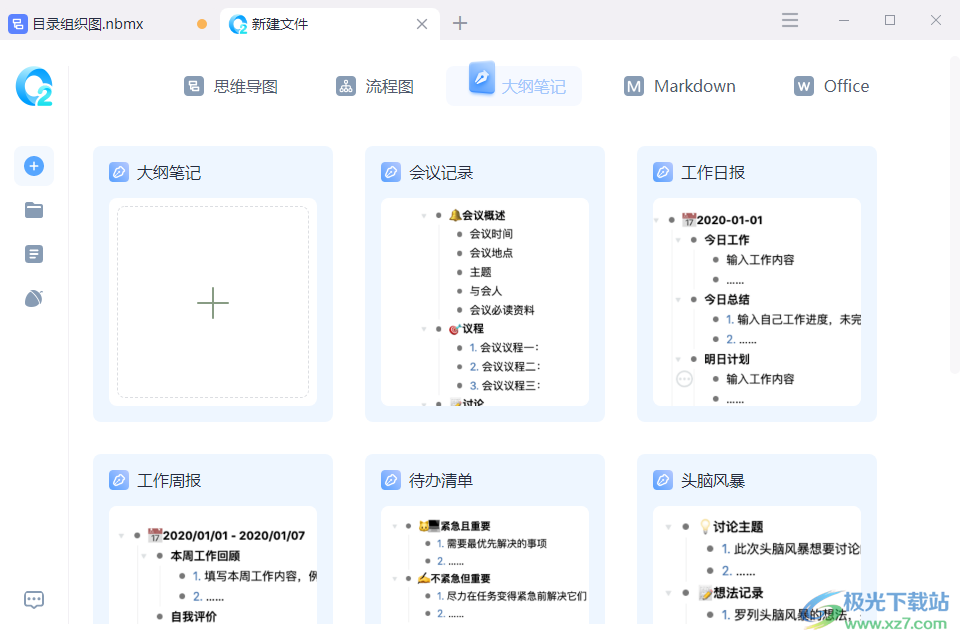The image size is (960, 640).
Task: Click the 会议记录 card title
Action: coord(441,173)
